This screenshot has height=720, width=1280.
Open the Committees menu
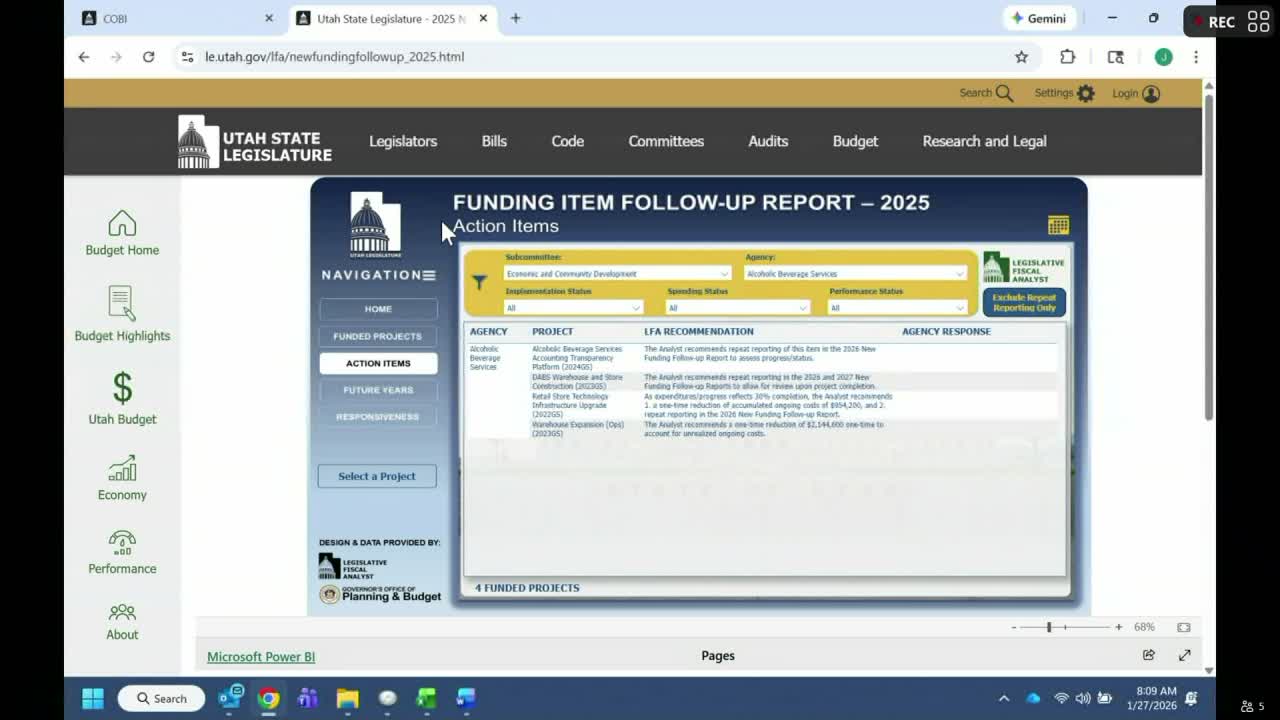click(666, 141)
